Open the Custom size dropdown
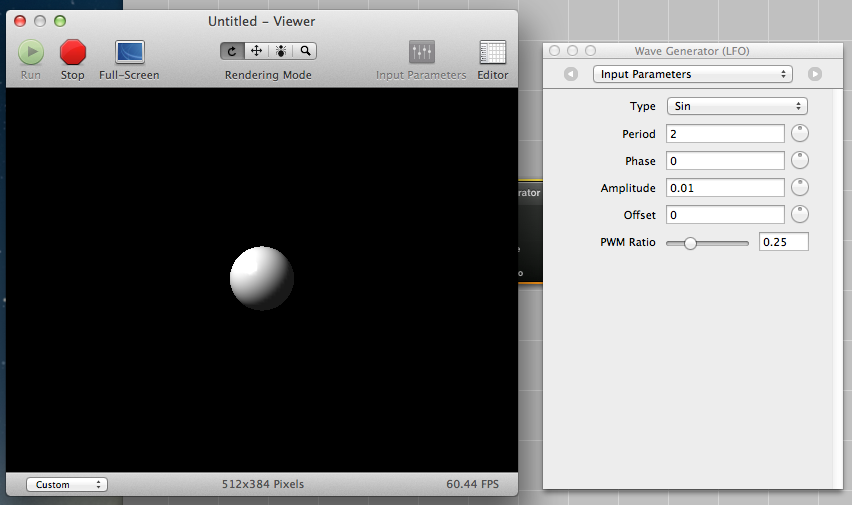Screen dimensions: 852x505 [x=66, y=484]
